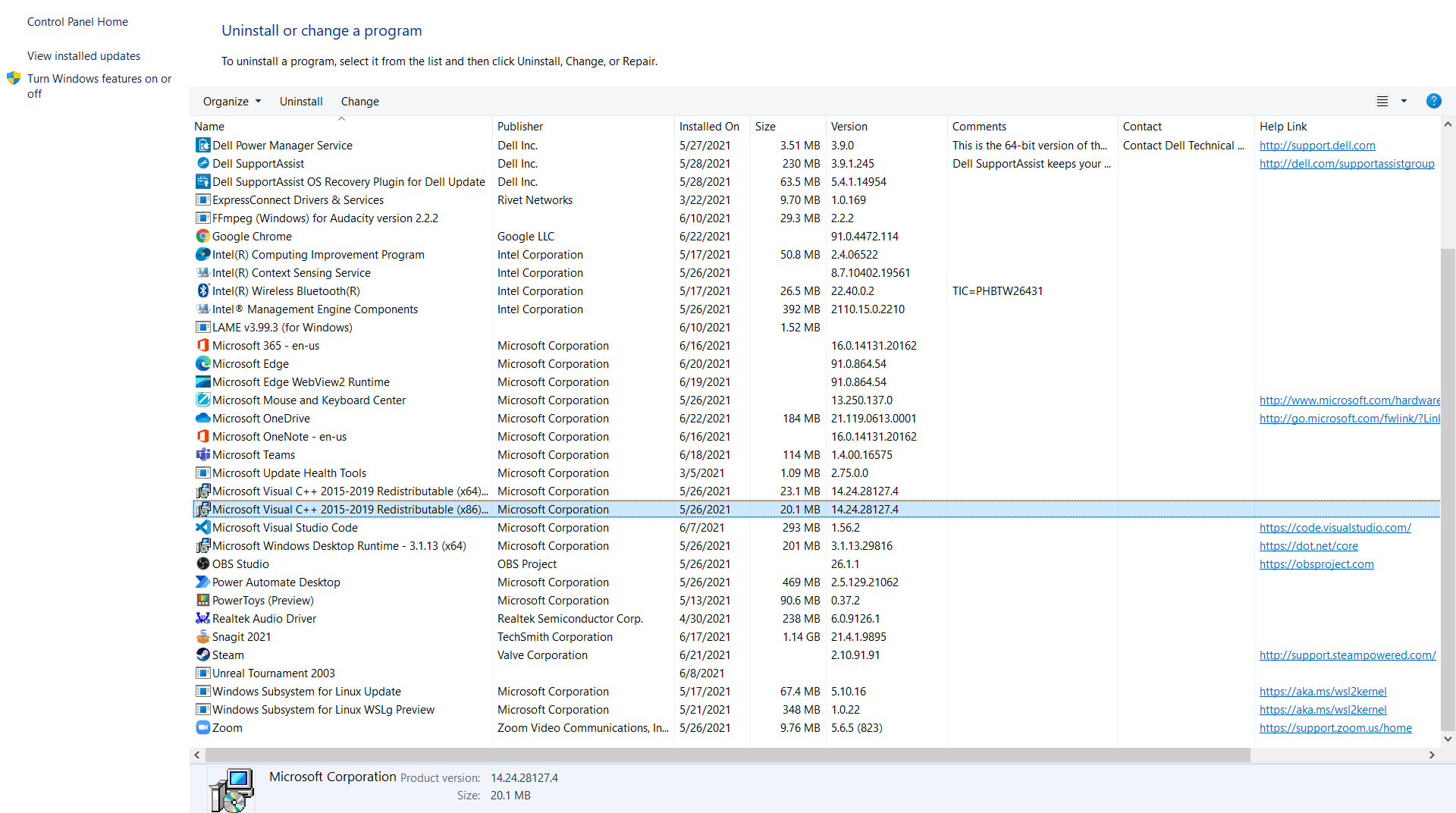
Task: Click the Intel Computing Improvement Program icon
Action: pyautogui.click(x=202, y=254)
